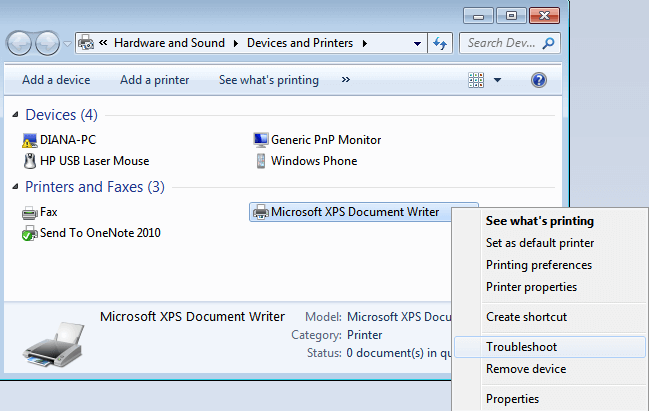The height and width of the screenshot is (411, 649).
Task: Select the Send To OneNote 2010 icon
Action: [30, 233]
